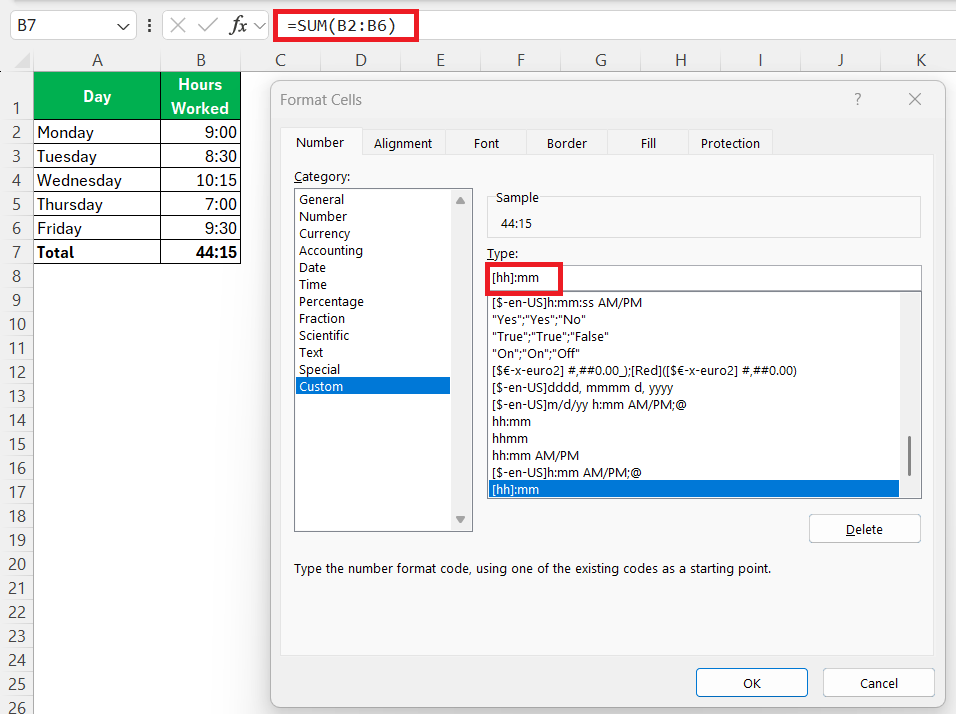Switch to the Font tab
Viewport: 956px width, 714px height.
486,143
